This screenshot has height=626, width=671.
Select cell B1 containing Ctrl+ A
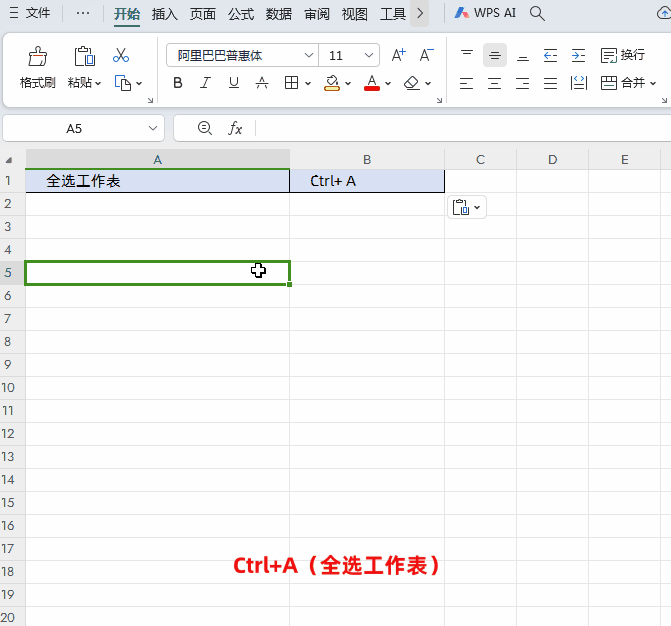click(x=367, y=181)
